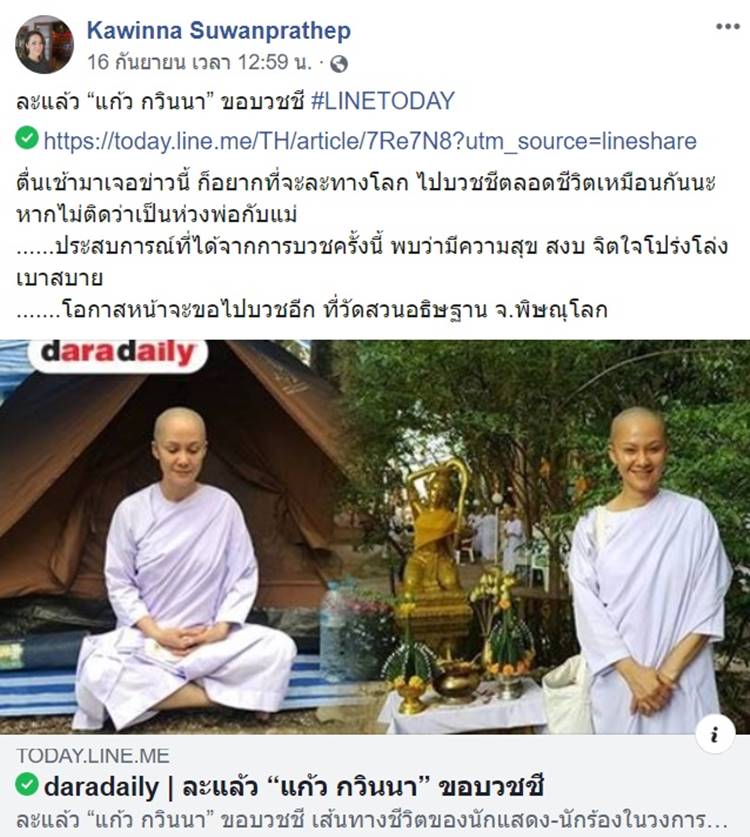Click the truncated article description text
The width and height of the screenshot is (750, 837).
point(372,820)
